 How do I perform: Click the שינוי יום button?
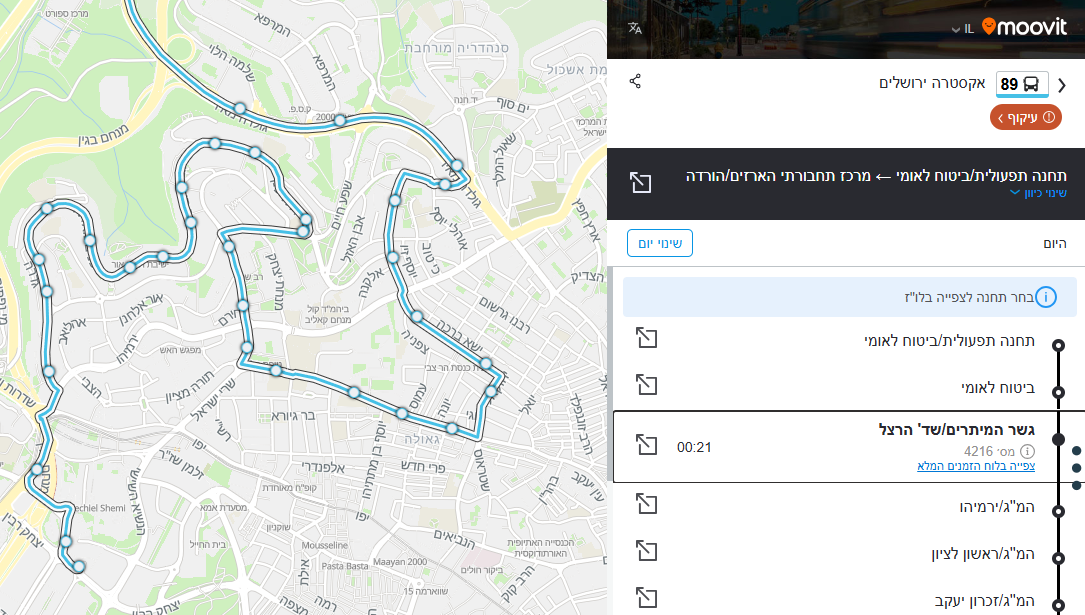pos(660,243)
